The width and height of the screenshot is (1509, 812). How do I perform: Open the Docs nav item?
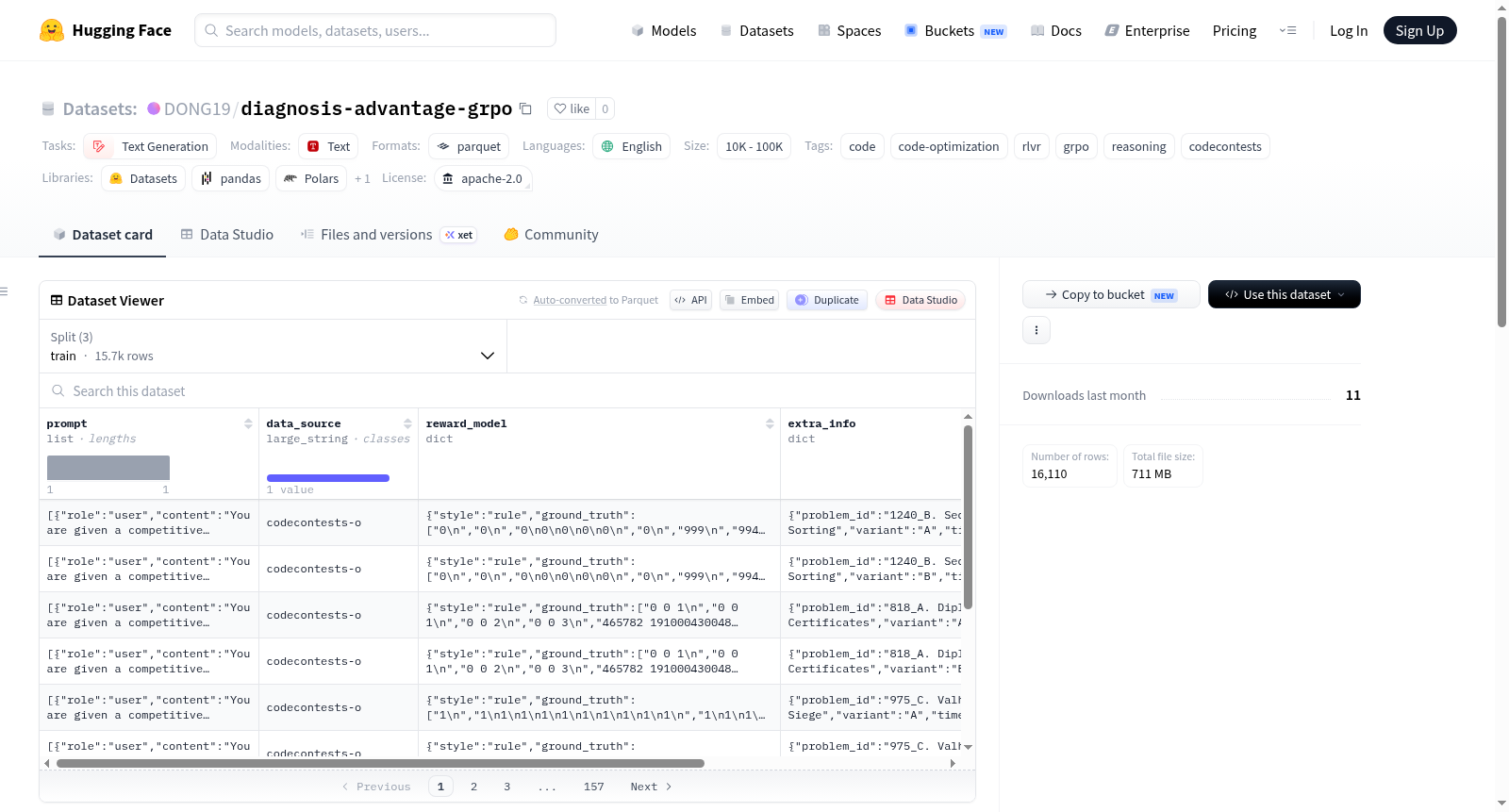pos(1056,30)
